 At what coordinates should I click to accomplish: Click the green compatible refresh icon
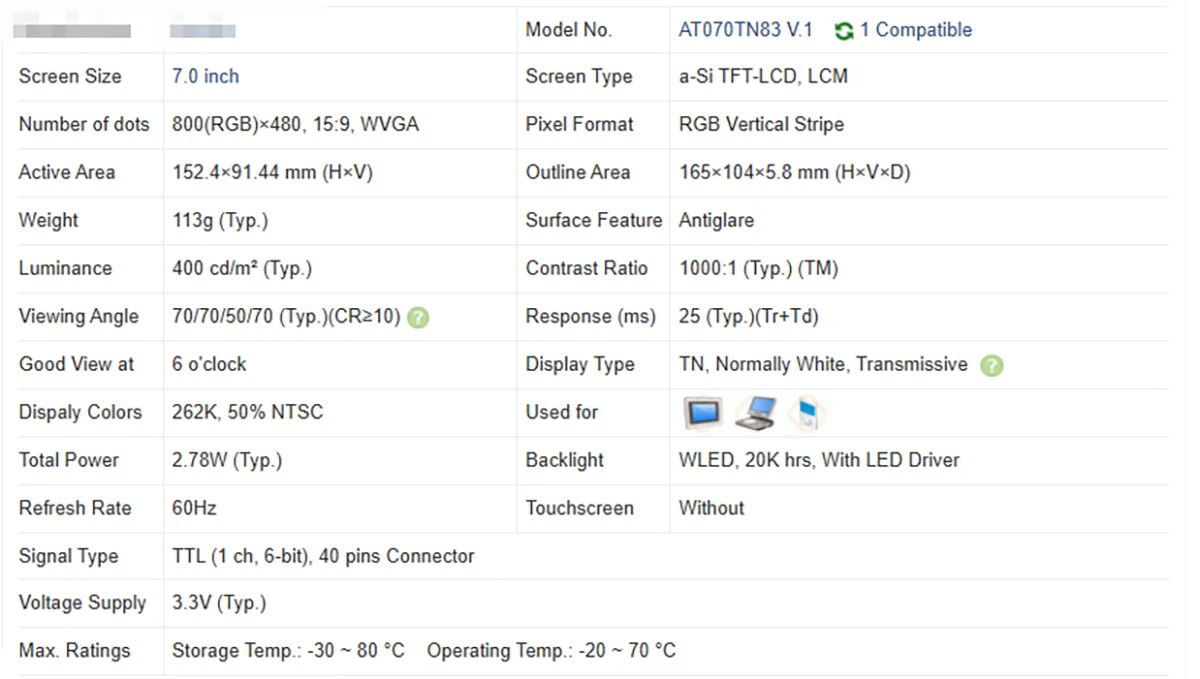pyautogui.click(x=843, y=31)
